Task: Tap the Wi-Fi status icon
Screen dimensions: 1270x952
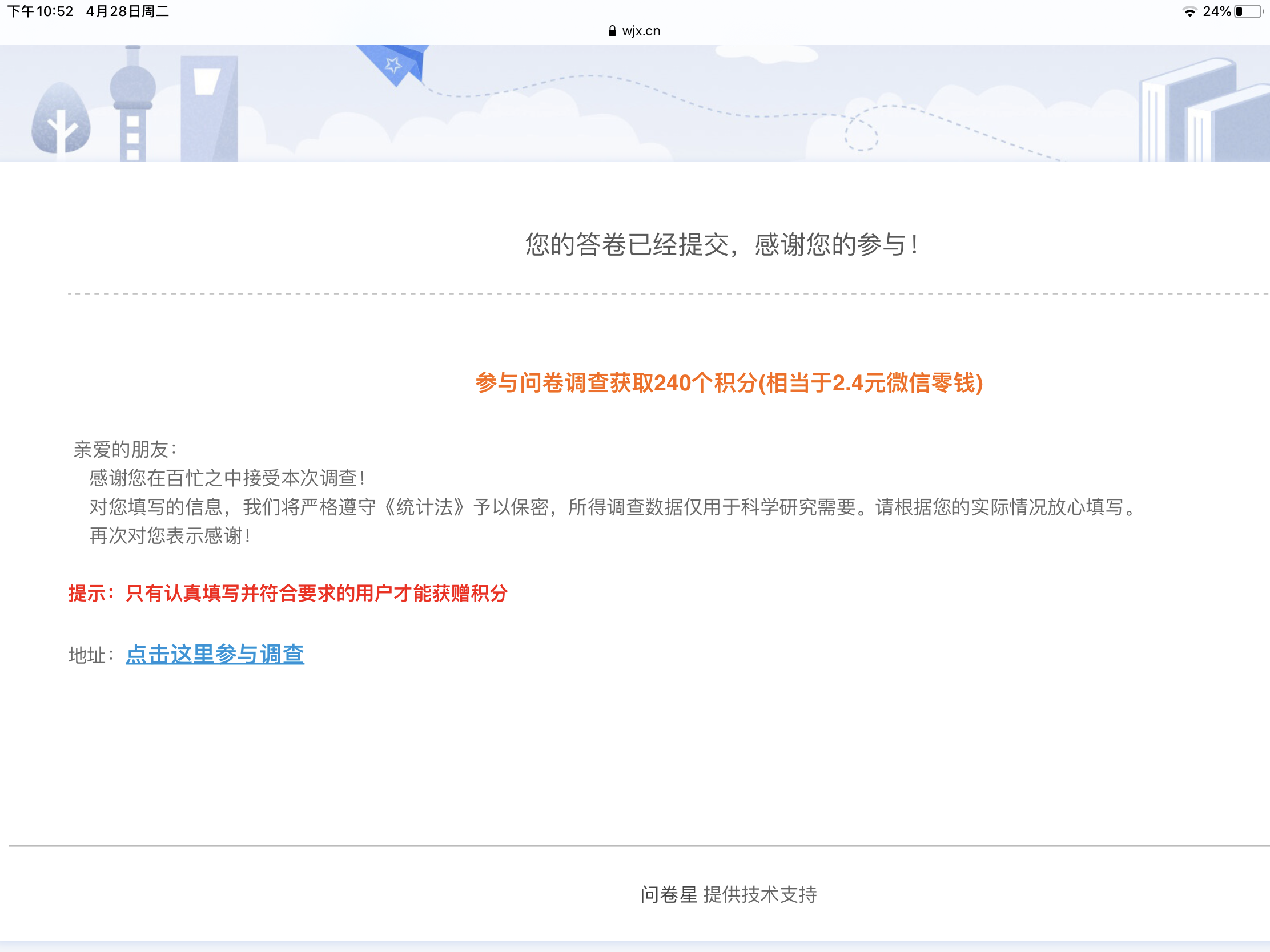Action: 1189,12
